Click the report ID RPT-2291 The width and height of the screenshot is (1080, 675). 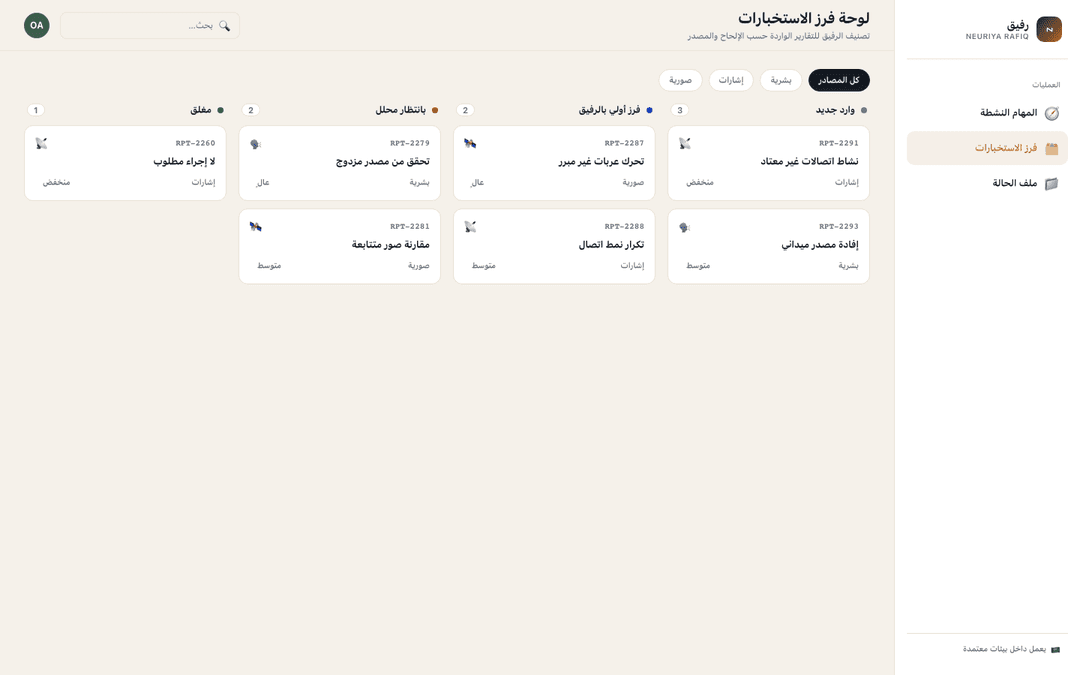(x=839, y=143)
